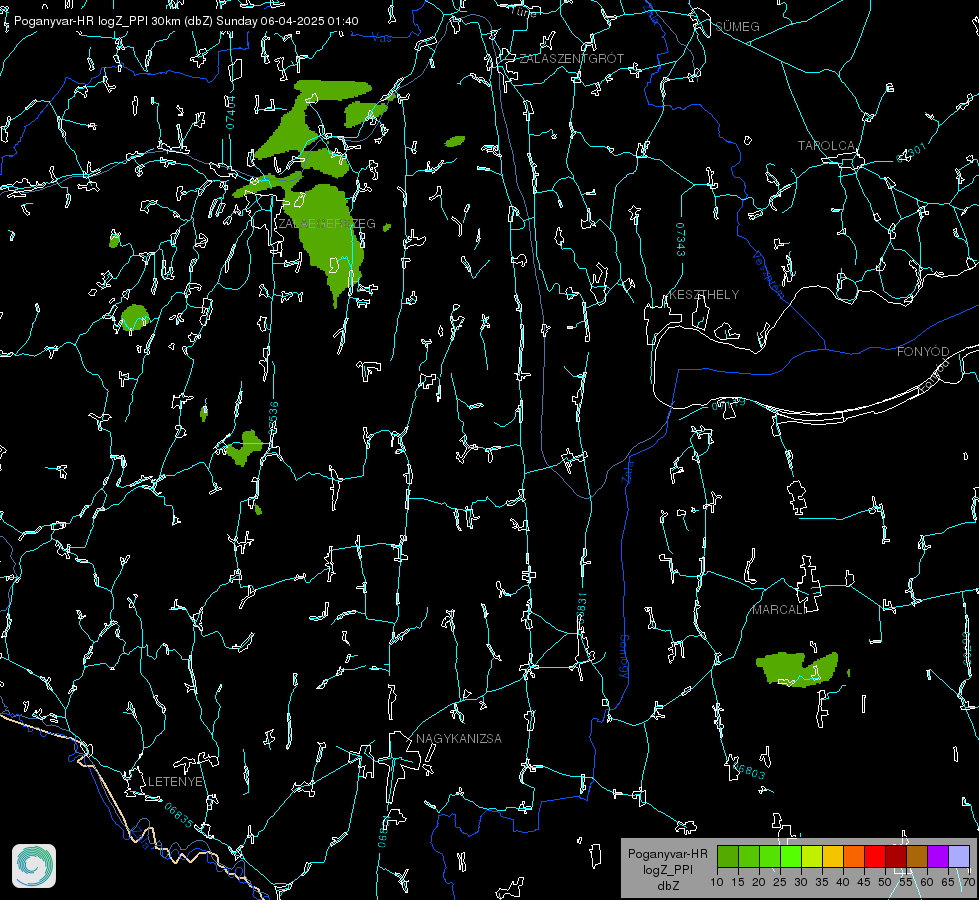The image size is (979, 900).
Task: Click the blue Zala river label
Action: [628, 470]
